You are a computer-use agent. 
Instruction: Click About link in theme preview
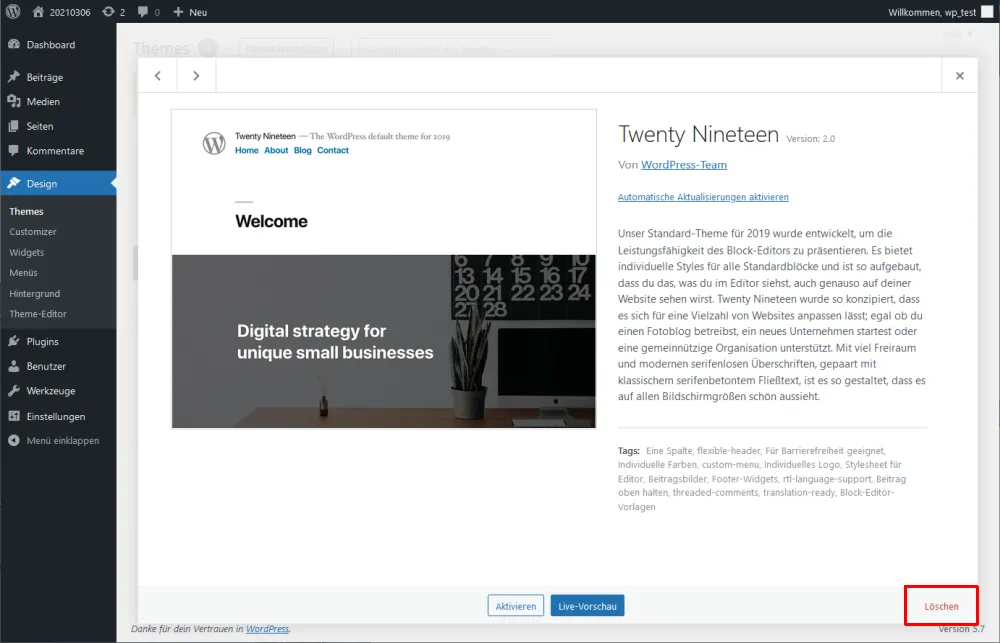(x=276, y=151)
